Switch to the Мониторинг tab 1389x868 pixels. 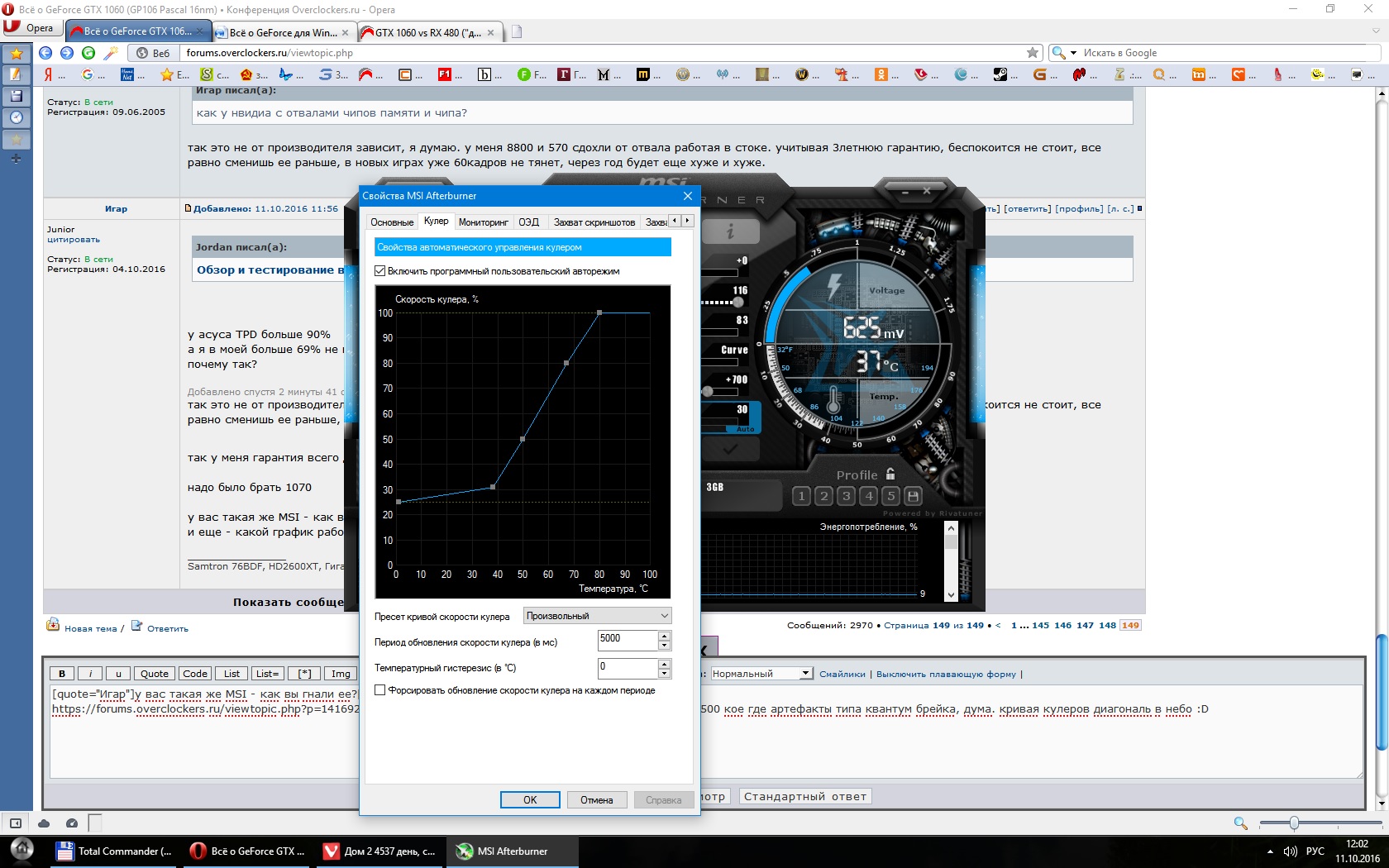(x=483, y=222)
